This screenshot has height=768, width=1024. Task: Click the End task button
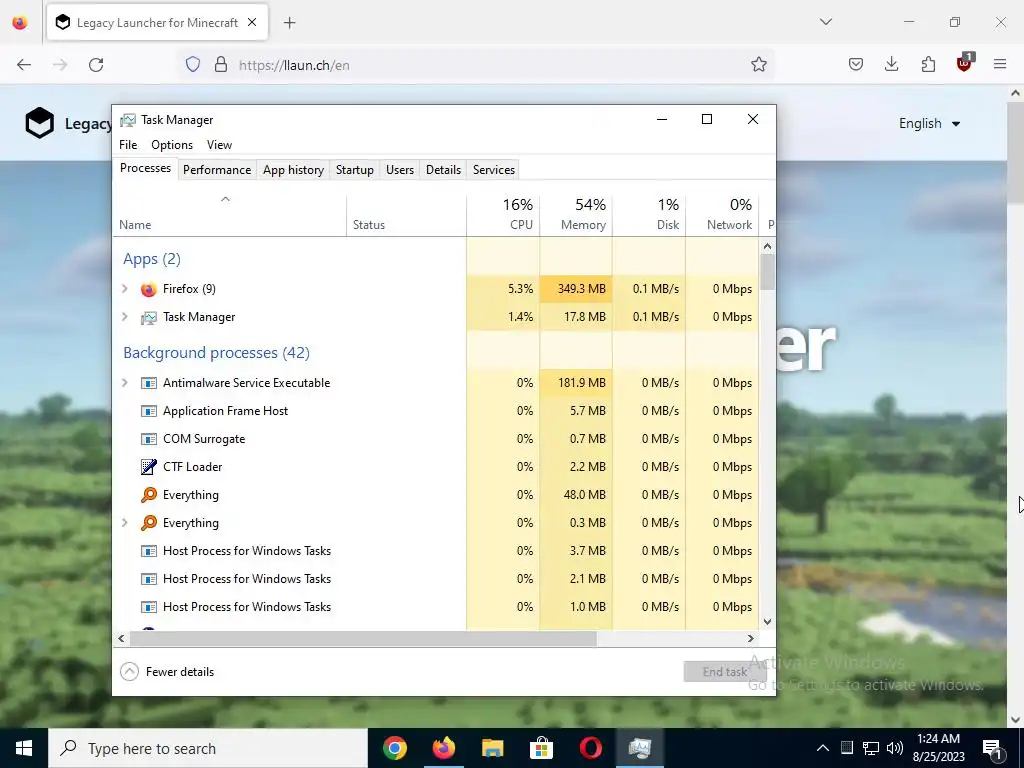pos(724,672)
